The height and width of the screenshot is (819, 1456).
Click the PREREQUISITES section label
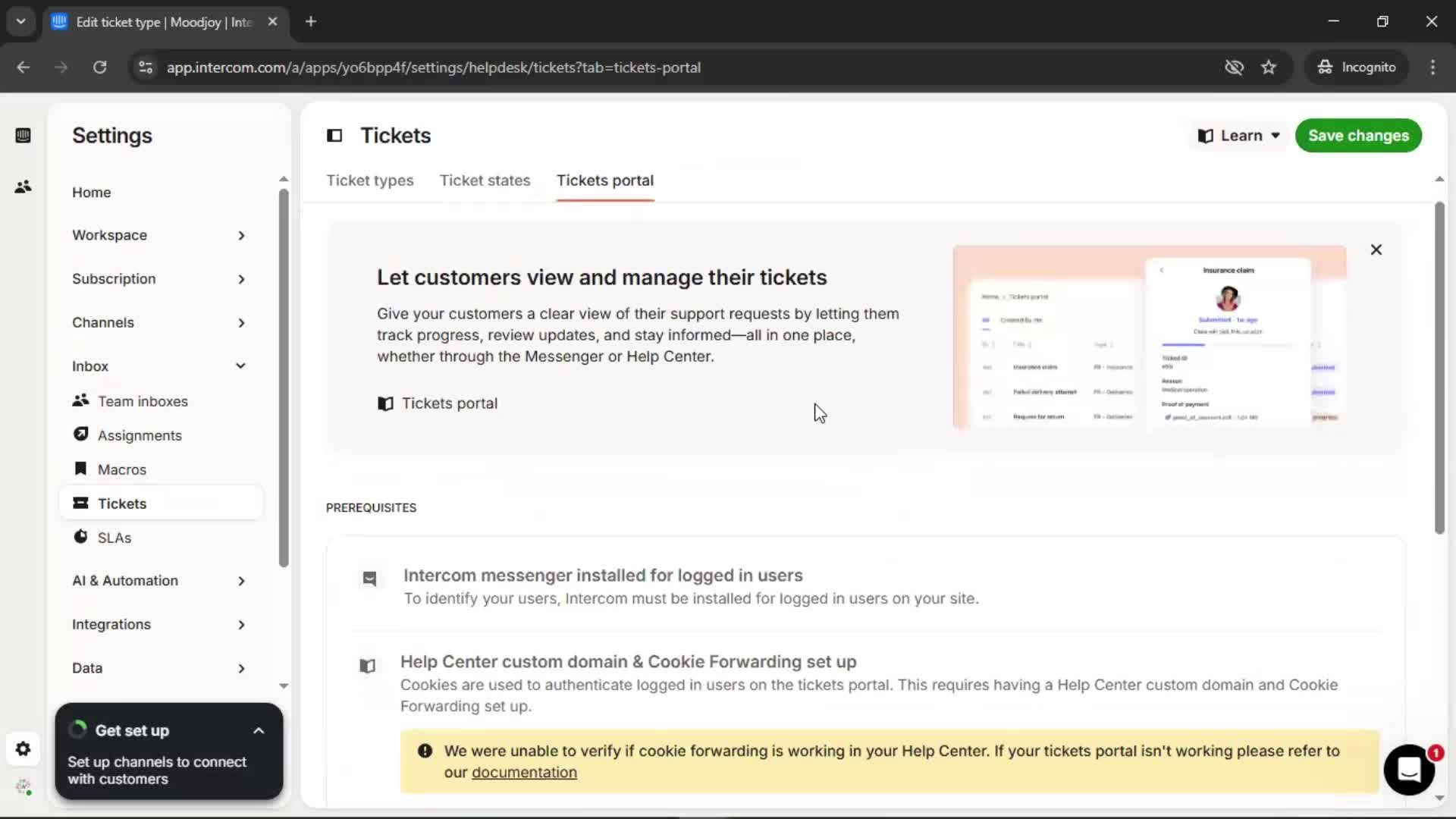(x=371, y=508)
